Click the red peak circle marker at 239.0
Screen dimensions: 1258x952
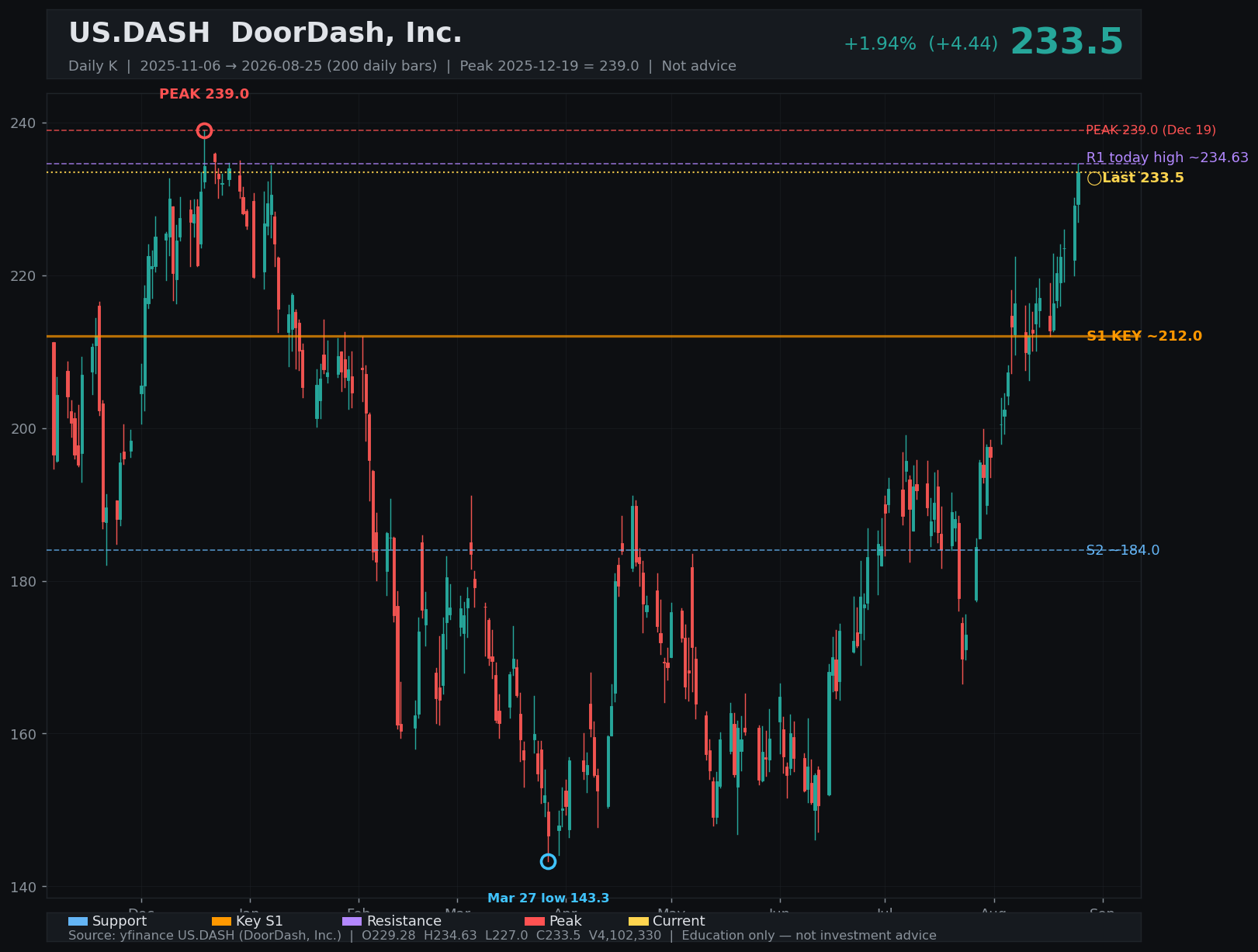[x=204, y=130]
